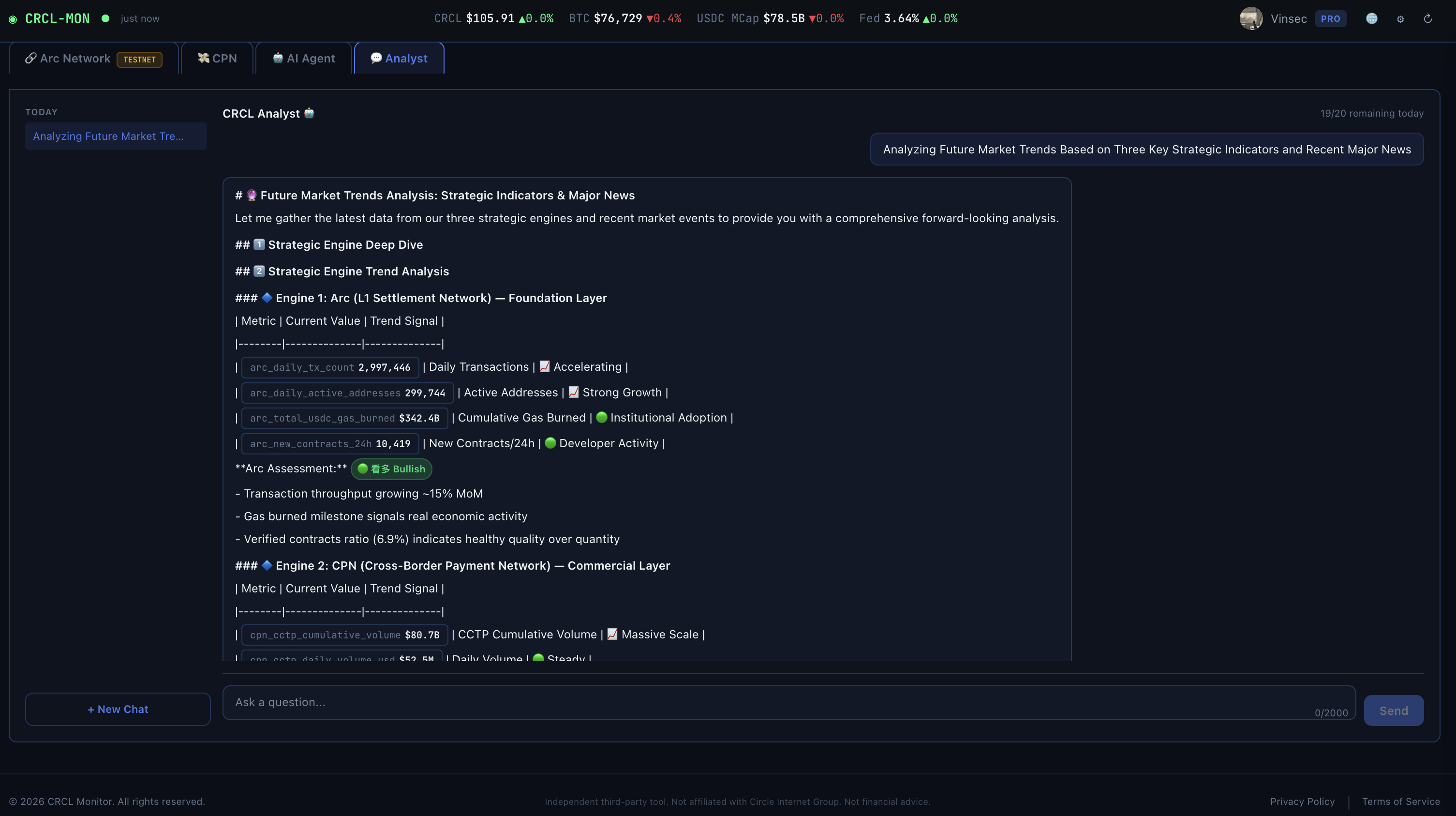
Task: Start a New Chat
Action: coord(118,709)
